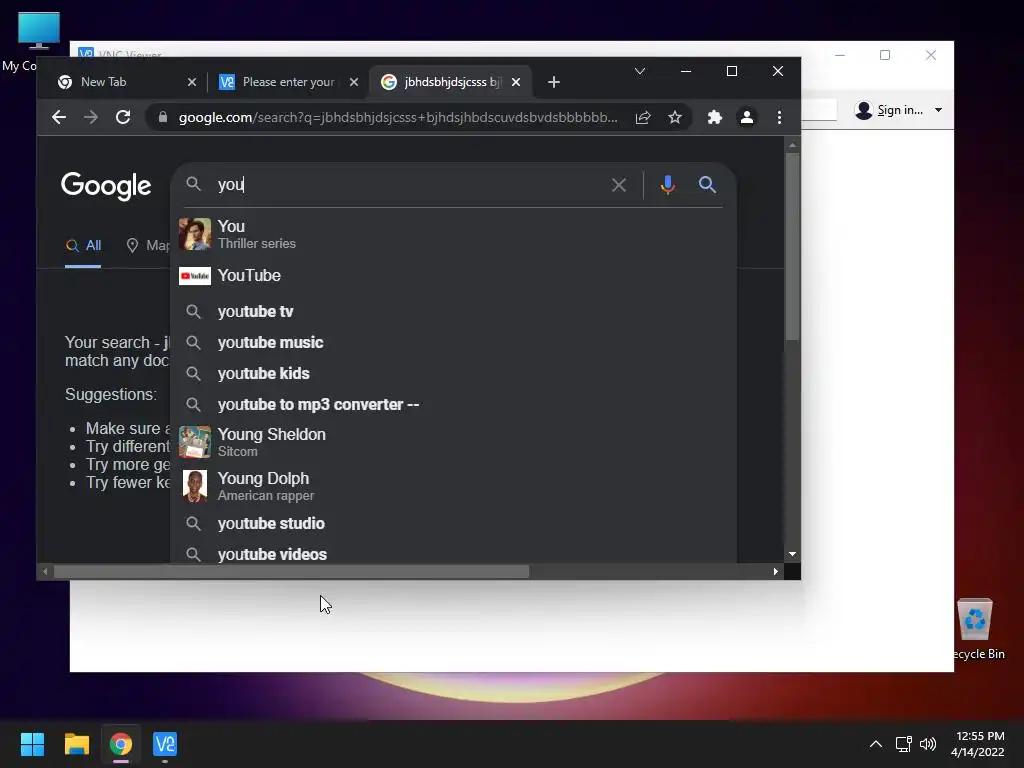The height and width of the screenshot is (768, 1024).
Task: Open the clock showing 12:55 PM
Action: (x=978, y=744)
